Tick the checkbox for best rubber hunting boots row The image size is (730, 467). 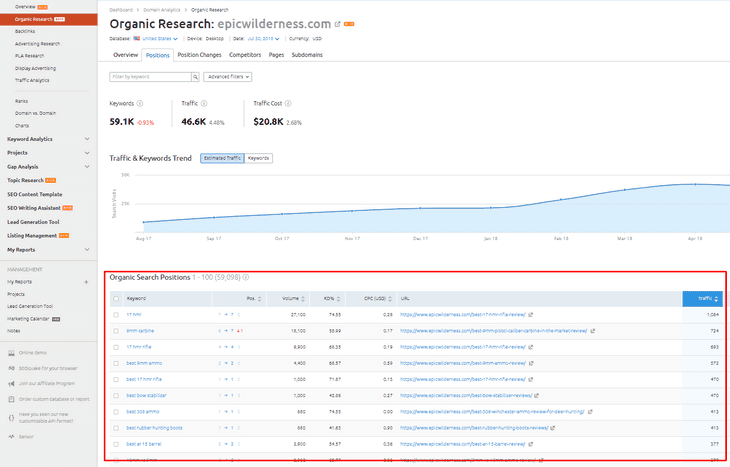(116, 428)
